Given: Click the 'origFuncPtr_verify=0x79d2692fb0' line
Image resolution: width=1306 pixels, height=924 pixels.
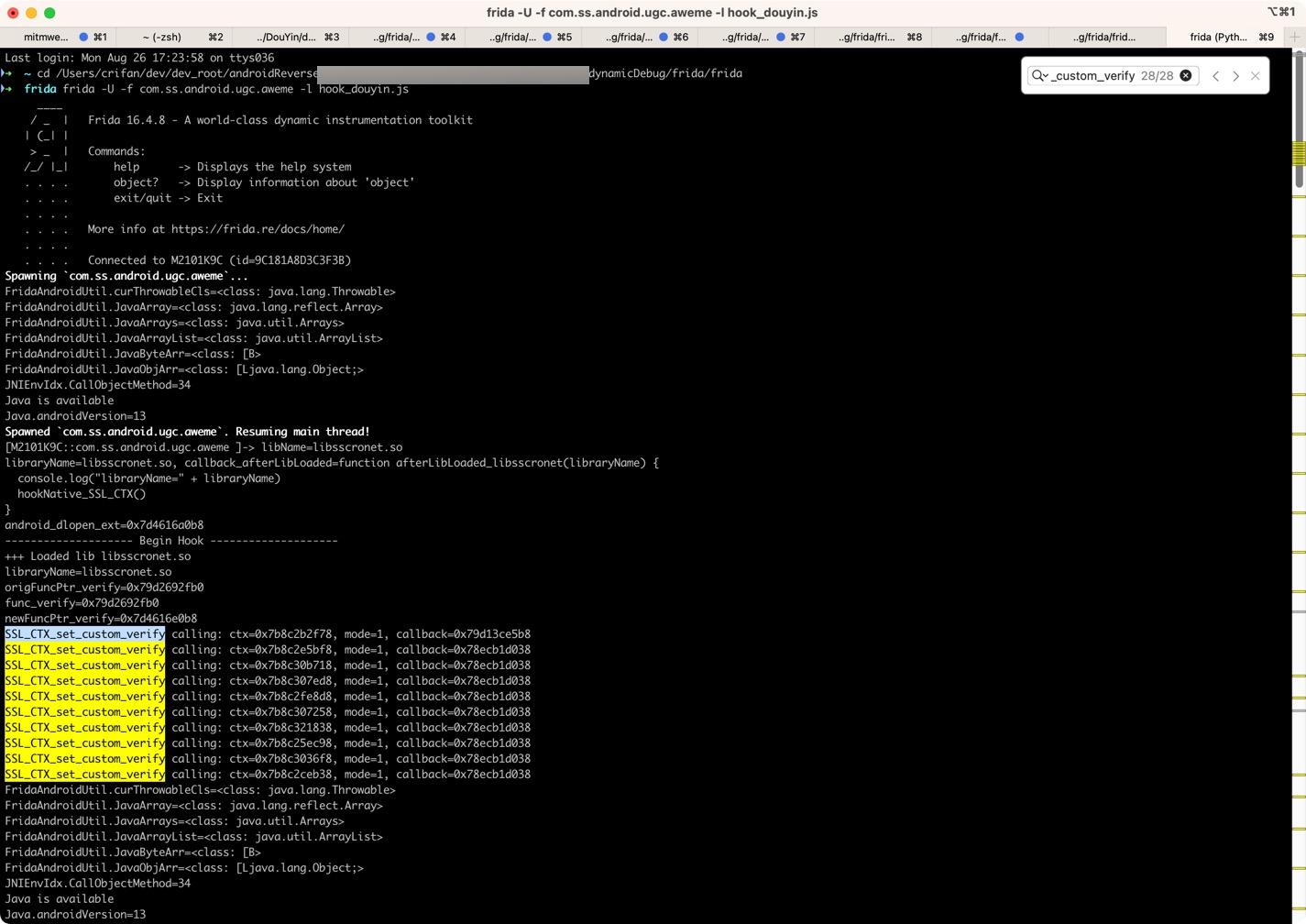Looking at the screenshot, I should point(104,588).
